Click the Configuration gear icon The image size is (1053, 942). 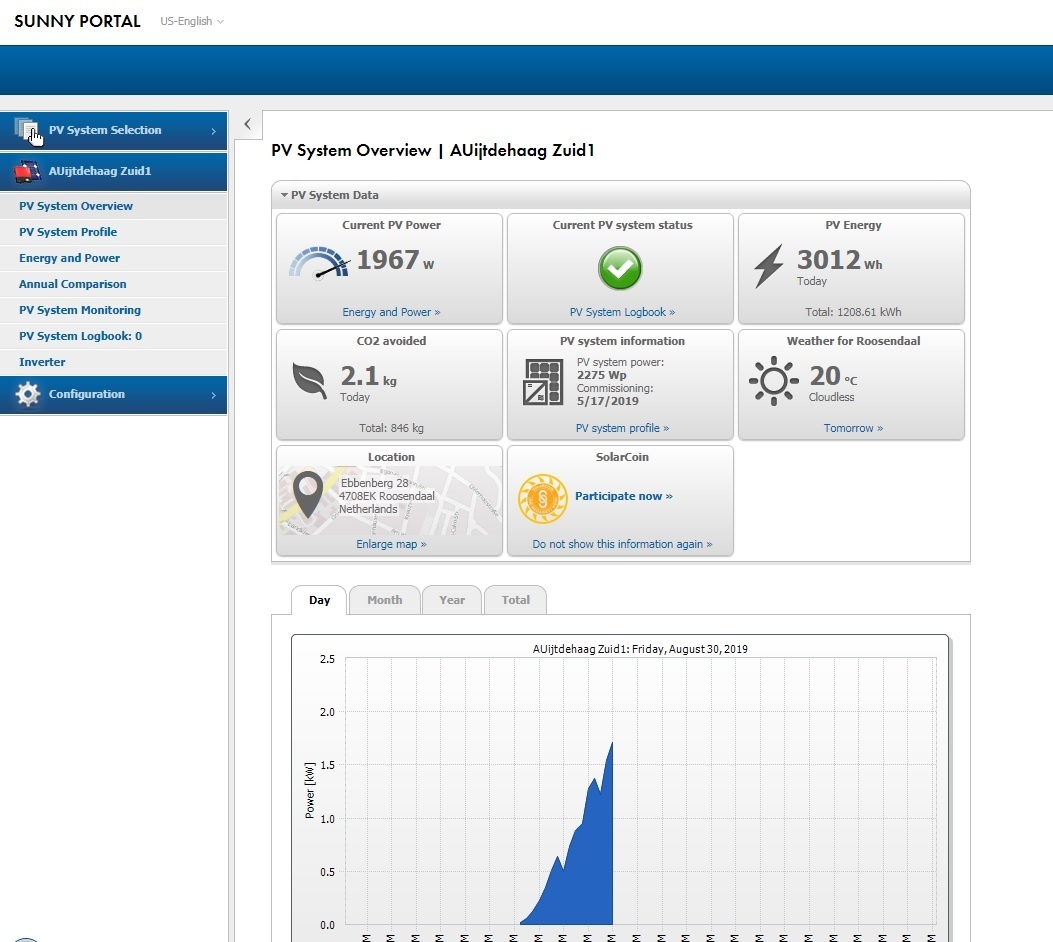click(28, 394)
